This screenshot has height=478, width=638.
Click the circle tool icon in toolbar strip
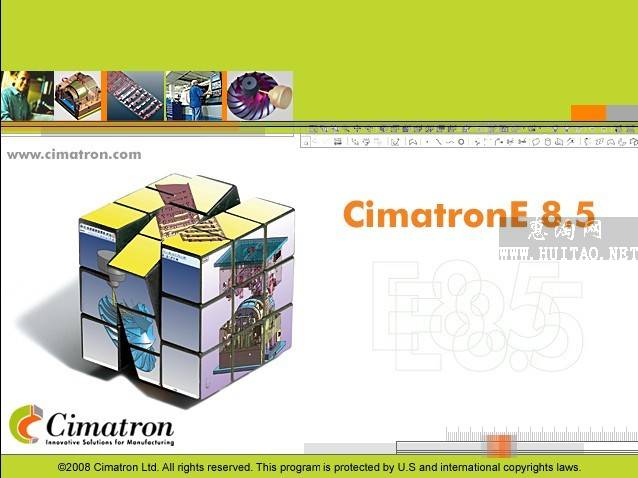(x=461, y=142)
